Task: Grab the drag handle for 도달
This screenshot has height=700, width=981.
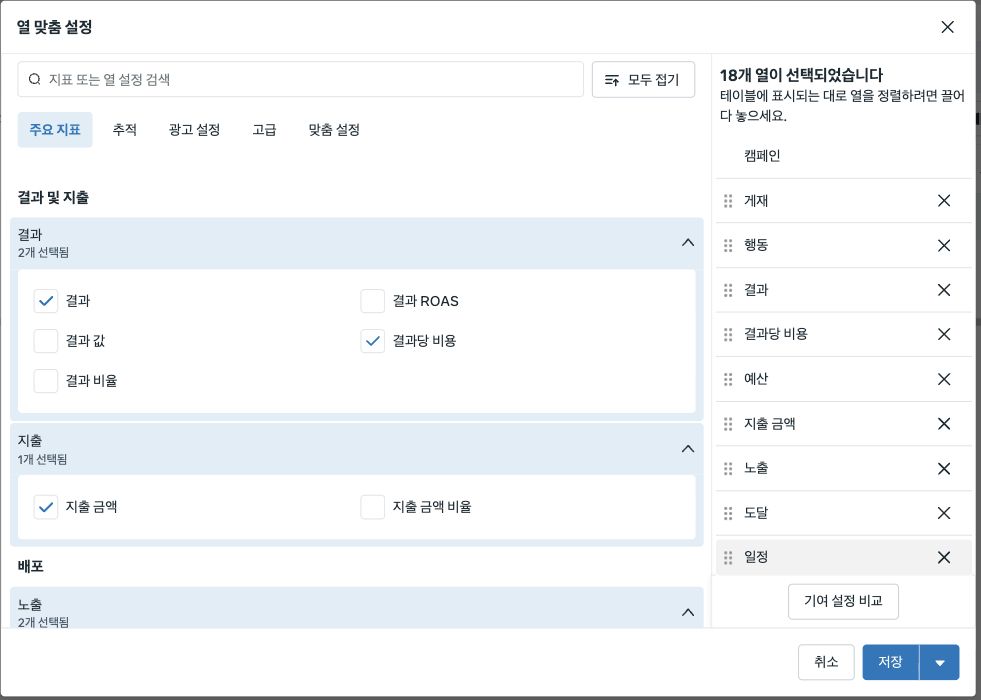Action: click(x=728, y=513)
